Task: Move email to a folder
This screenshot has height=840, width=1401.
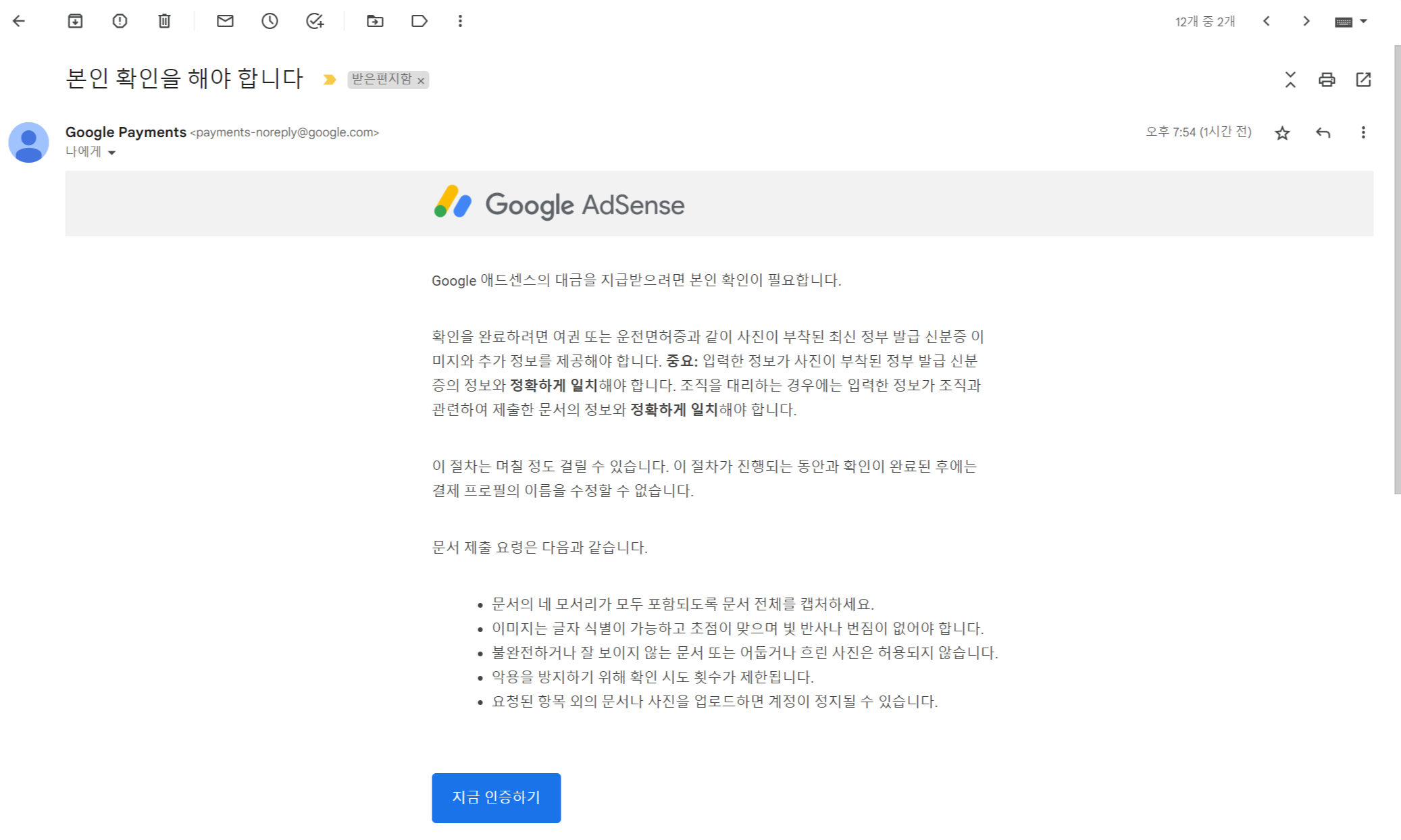Action: tap(375, 21)
